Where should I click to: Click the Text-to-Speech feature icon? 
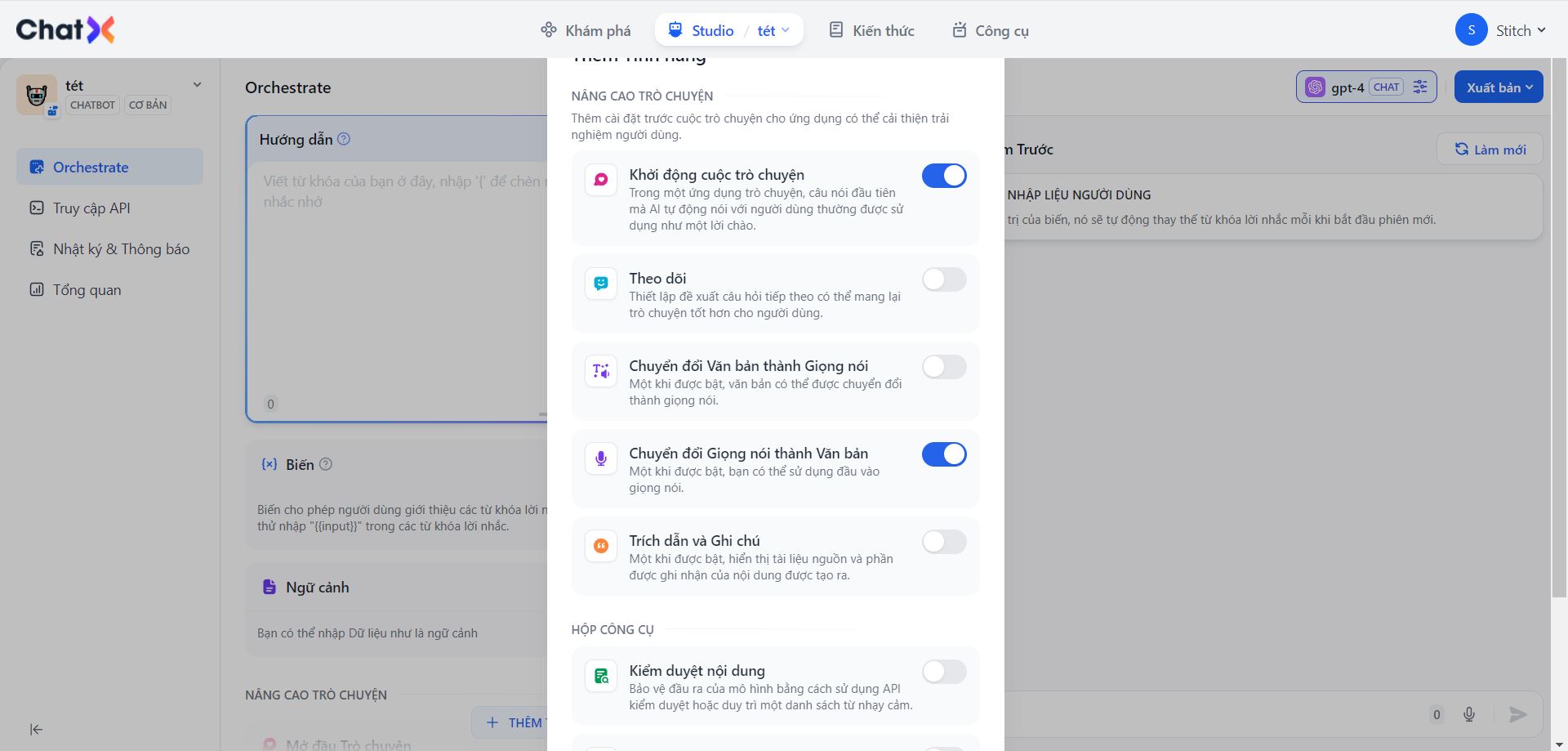point(601,371)
